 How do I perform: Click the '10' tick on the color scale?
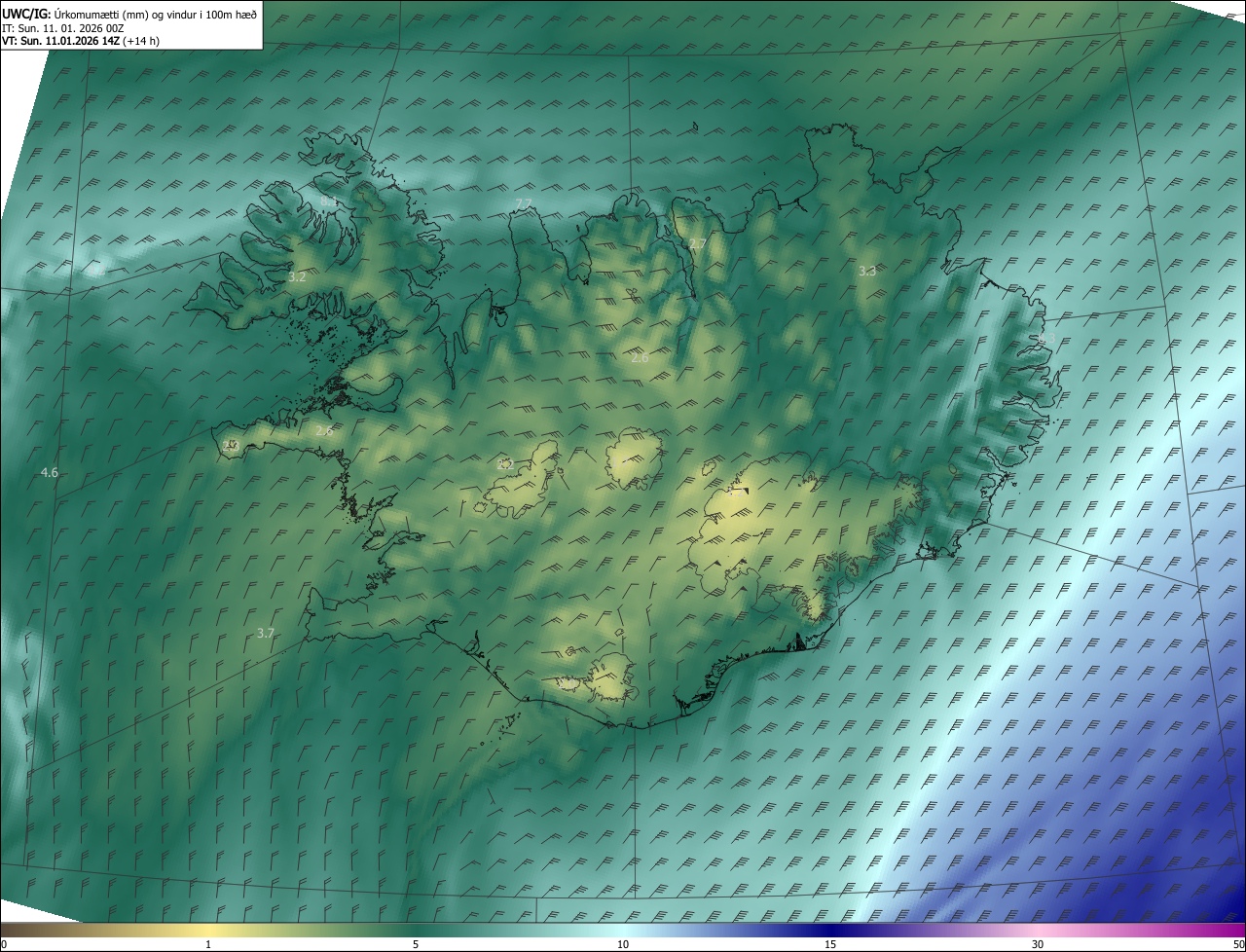(x=623, y=945)
